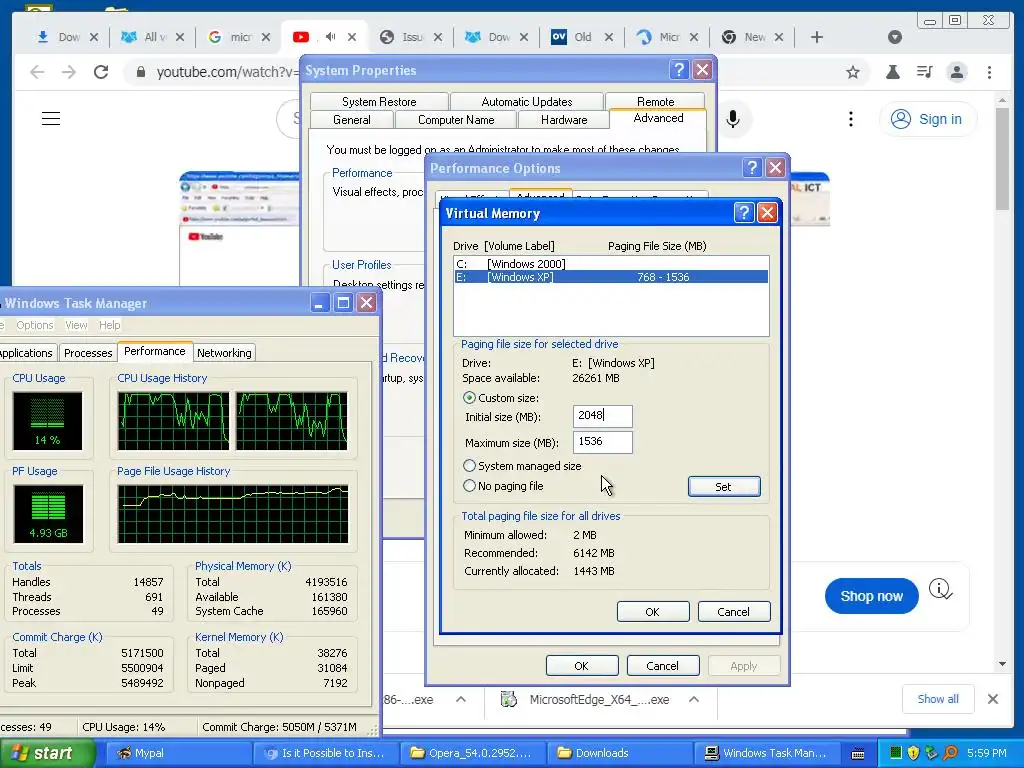Select the Custom size radio button

click(469, 398)
